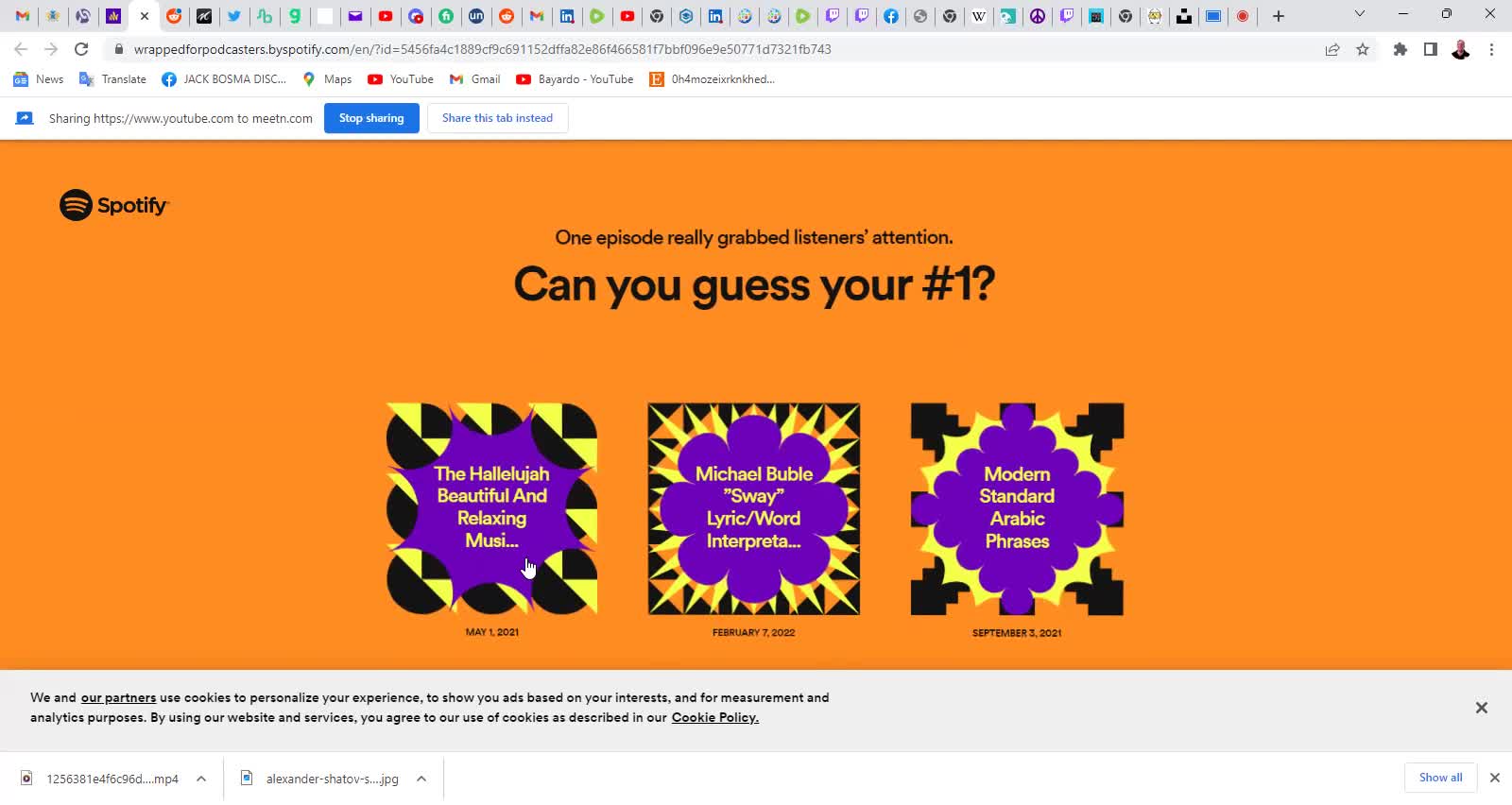The image size is (1512, 805).
Task: Open the downloaded alexander-shatov jpg file
Action: point(321,779)
